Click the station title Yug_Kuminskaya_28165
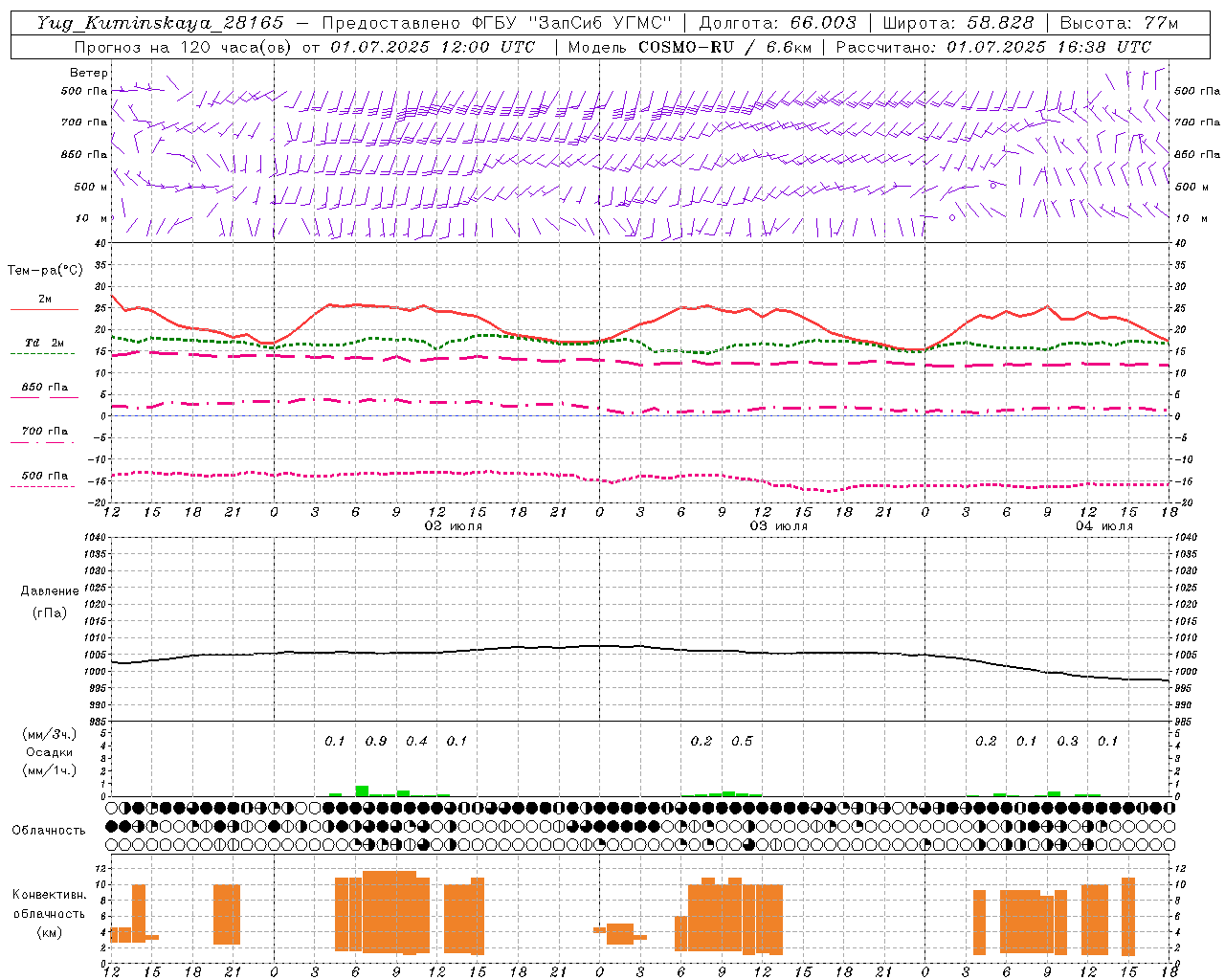This screenshot has width=1225, height=980. [x=160, y=23]
